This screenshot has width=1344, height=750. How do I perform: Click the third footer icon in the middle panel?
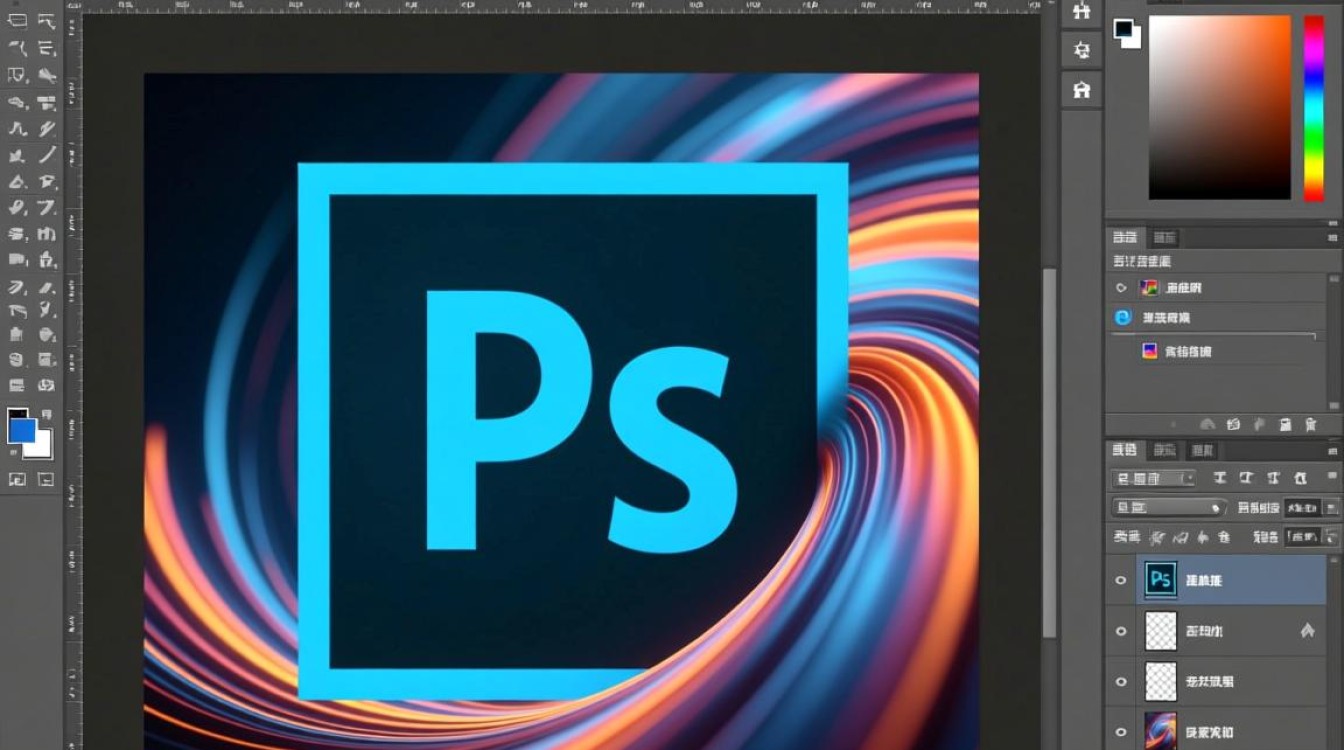coord(1259,425)
